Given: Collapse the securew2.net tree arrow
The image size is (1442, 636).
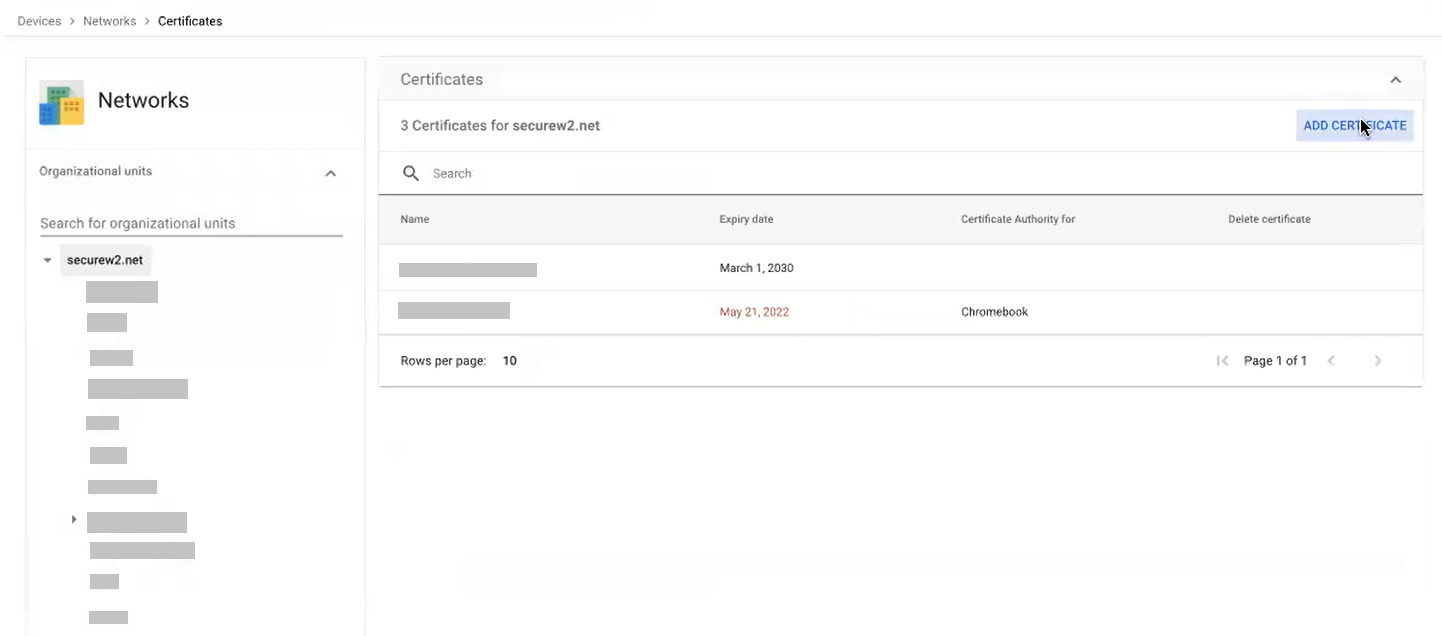Looking at the screenshot, I should (47, 260).
